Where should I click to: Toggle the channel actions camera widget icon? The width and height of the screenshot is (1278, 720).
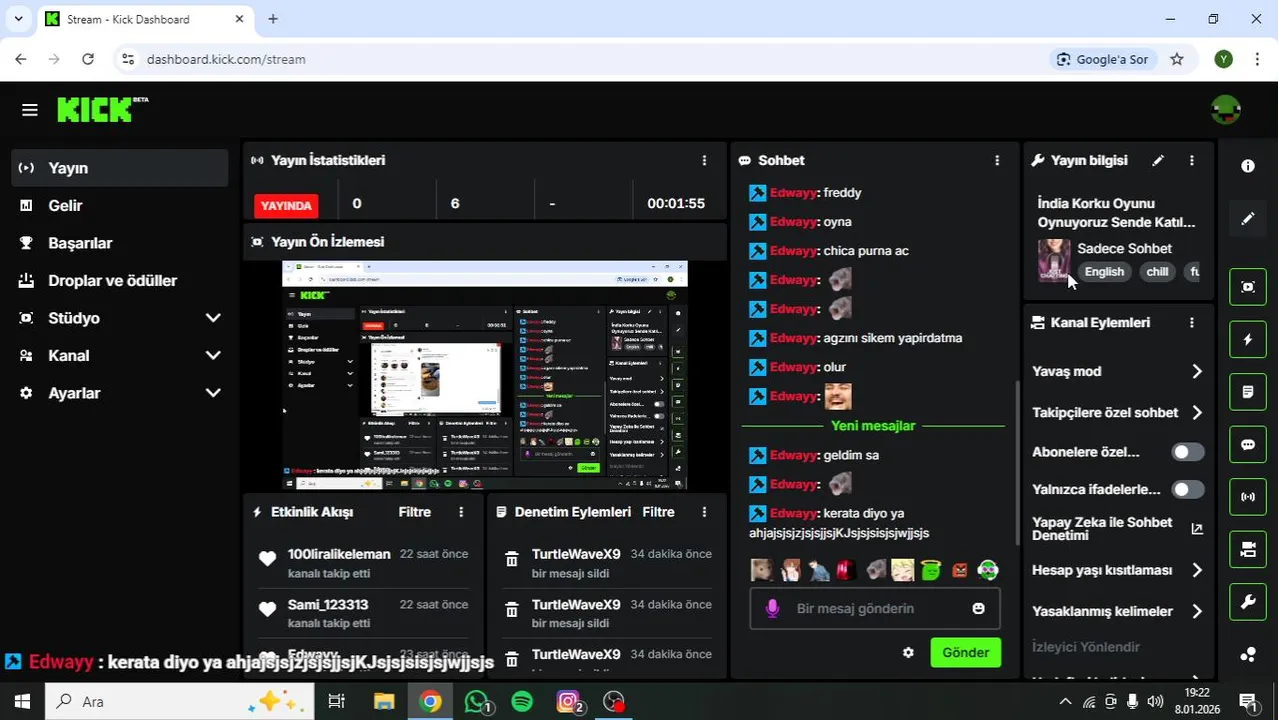[x=1248, y=549]
